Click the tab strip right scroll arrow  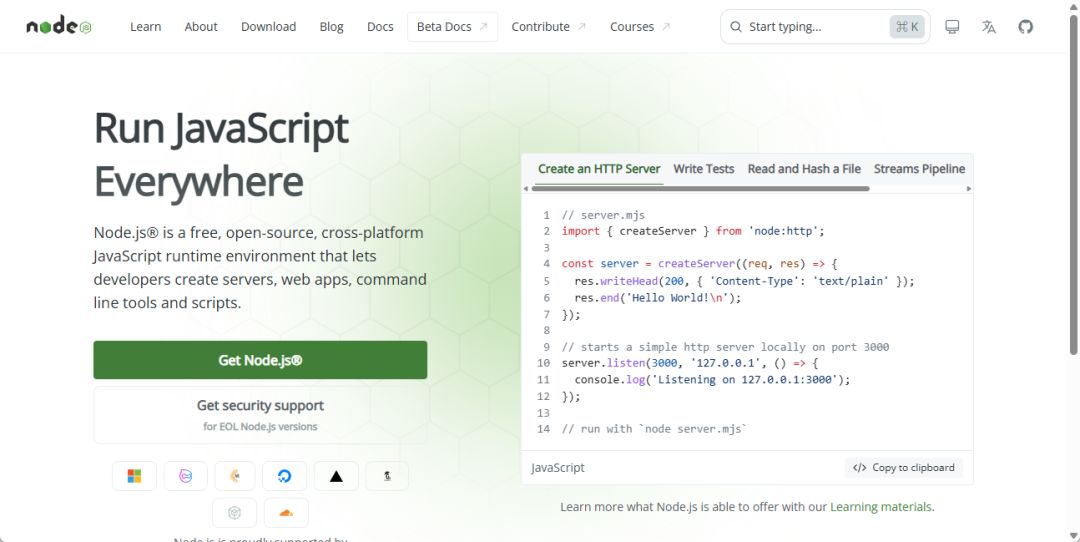[x=969, y=189]
